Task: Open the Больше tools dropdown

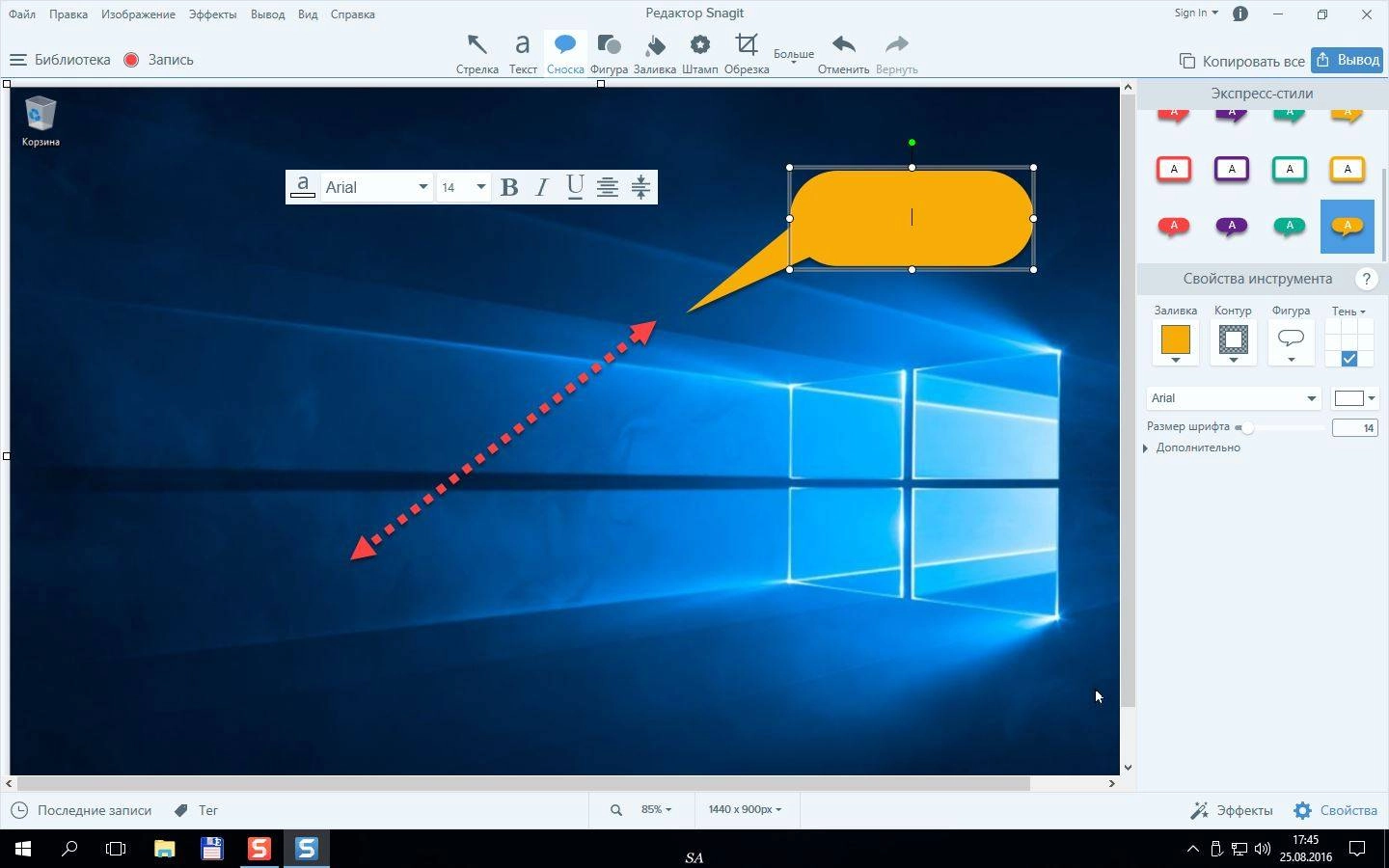Action: (x=794, y=56)
